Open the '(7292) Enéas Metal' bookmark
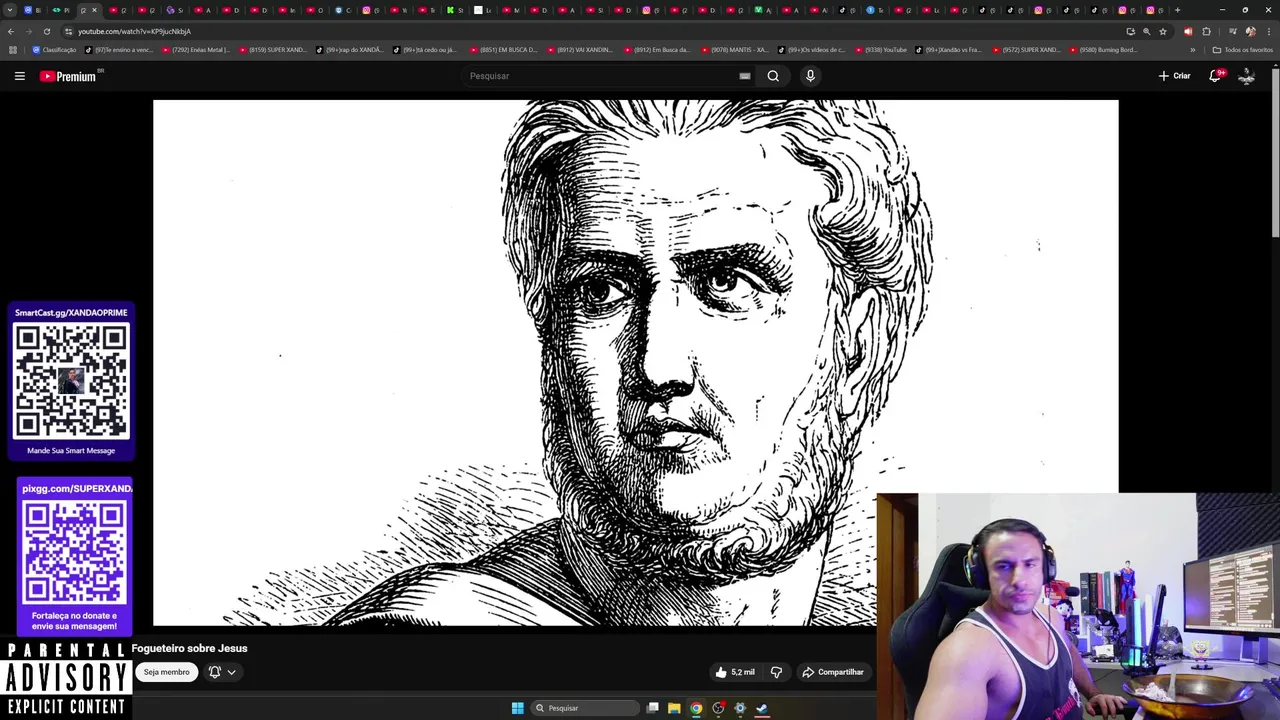The width and height of the screenshot is (1280, 720). (195, 50)
